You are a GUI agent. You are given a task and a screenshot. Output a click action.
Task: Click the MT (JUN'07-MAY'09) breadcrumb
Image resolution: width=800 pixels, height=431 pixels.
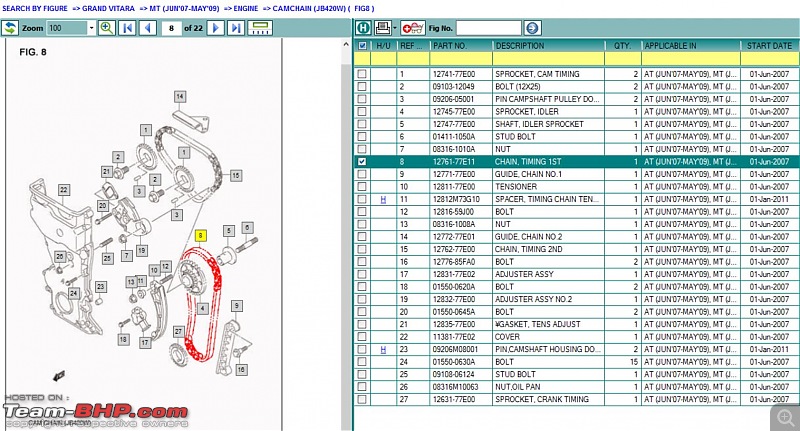184,8
